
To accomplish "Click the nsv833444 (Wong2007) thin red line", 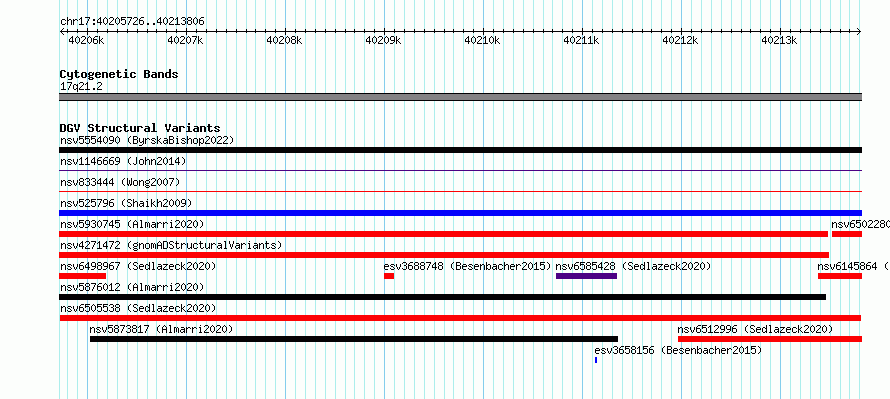I will (x=460, y=191).
